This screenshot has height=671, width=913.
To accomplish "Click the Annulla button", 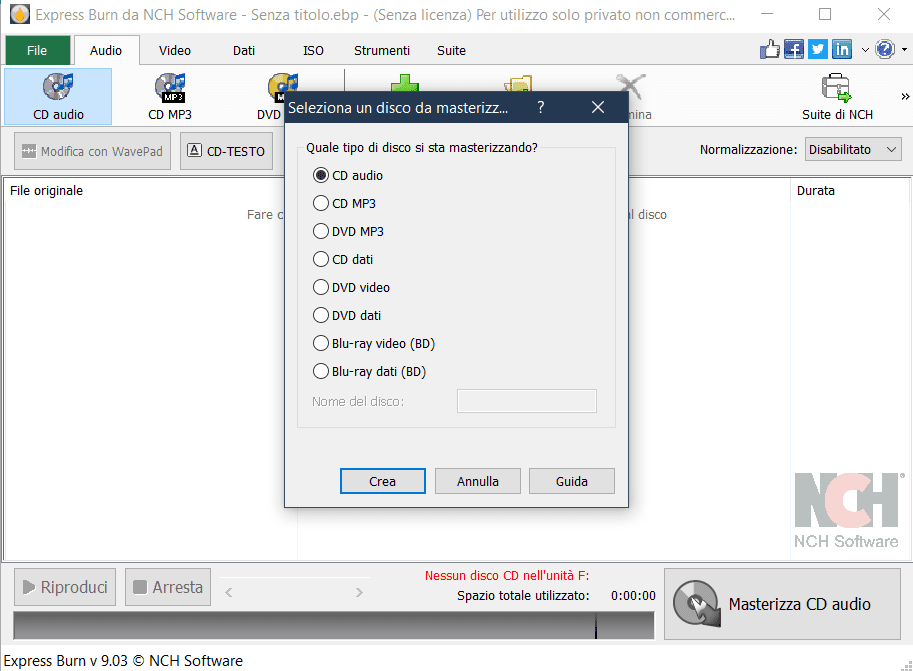I will coord(477,481).
